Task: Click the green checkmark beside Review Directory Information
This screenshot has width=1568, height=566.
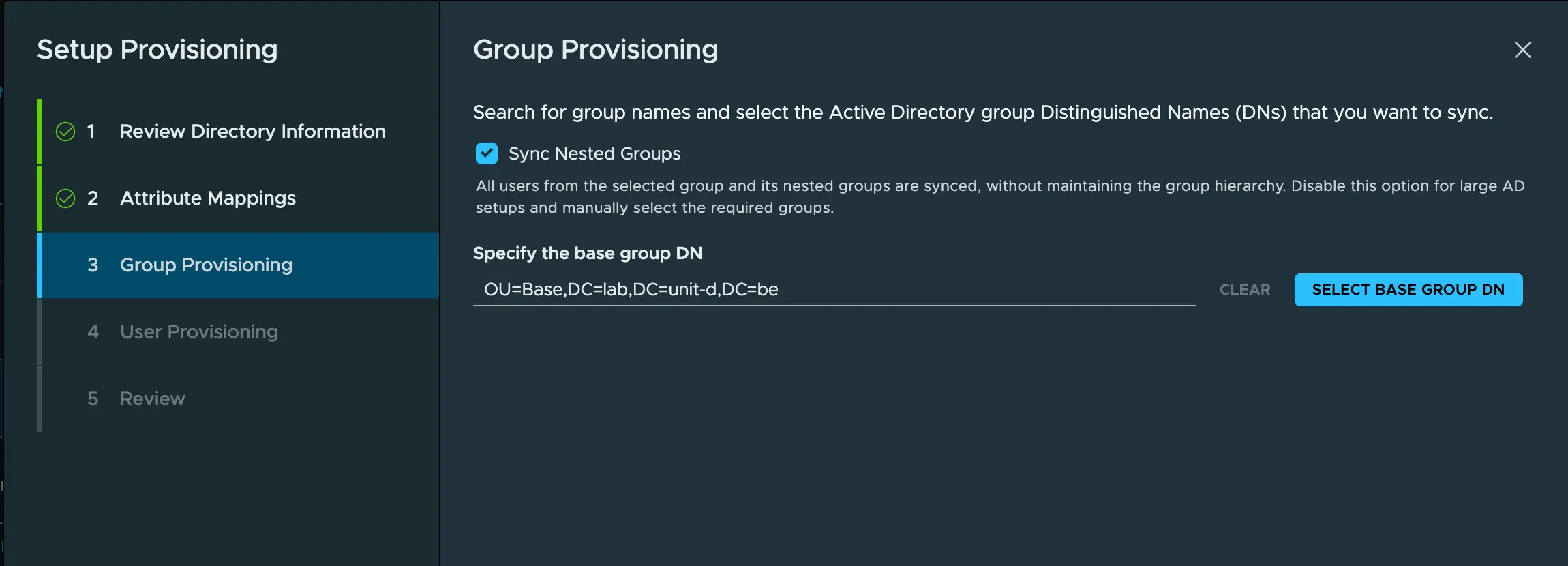Action: coord(65,132)
